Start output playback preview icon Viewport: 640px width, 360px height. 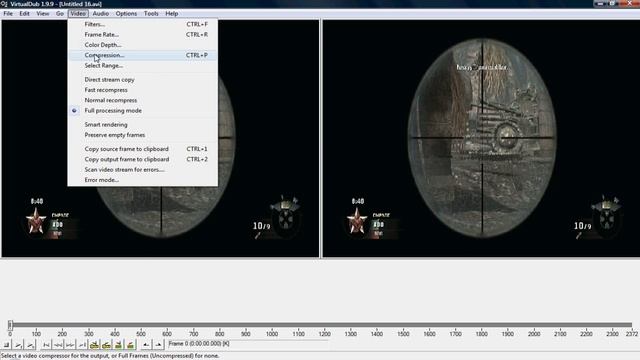point(30,345)
